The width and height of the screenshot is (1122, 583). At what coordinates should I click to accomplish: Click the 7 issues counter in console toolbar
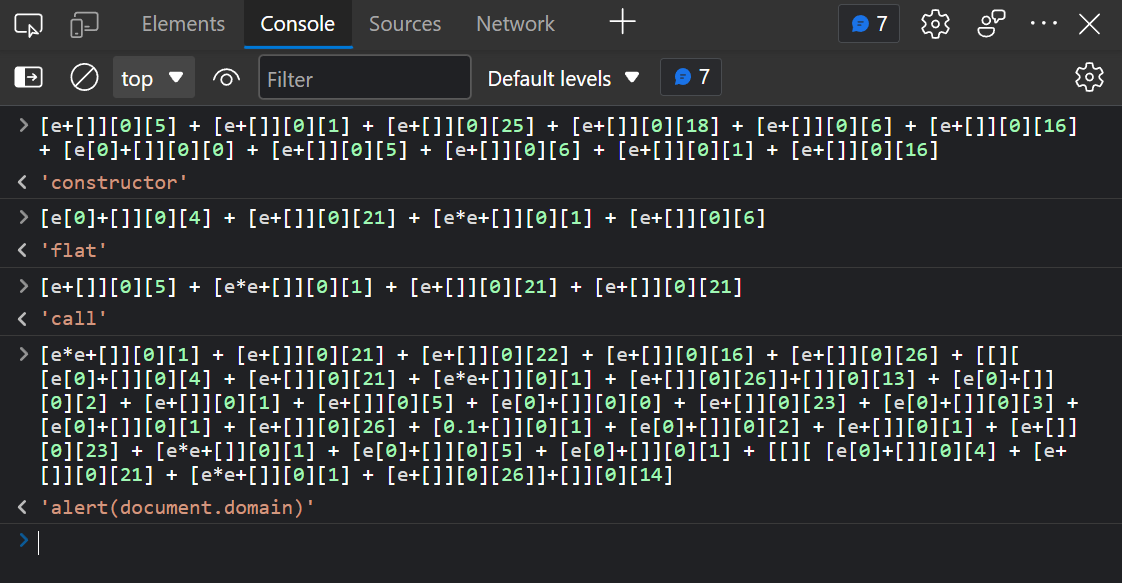tap(691, 78)
